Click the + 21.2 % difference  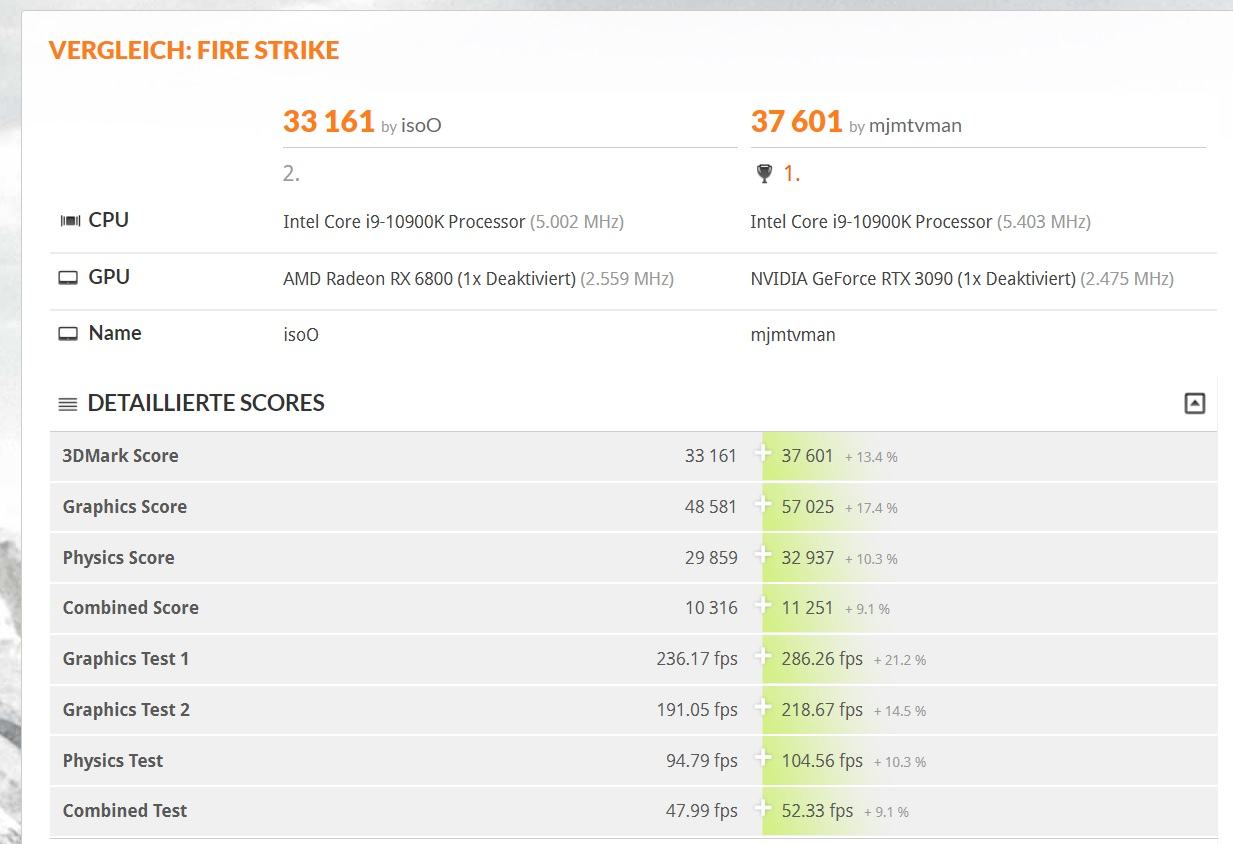click(x=900, y=660)
